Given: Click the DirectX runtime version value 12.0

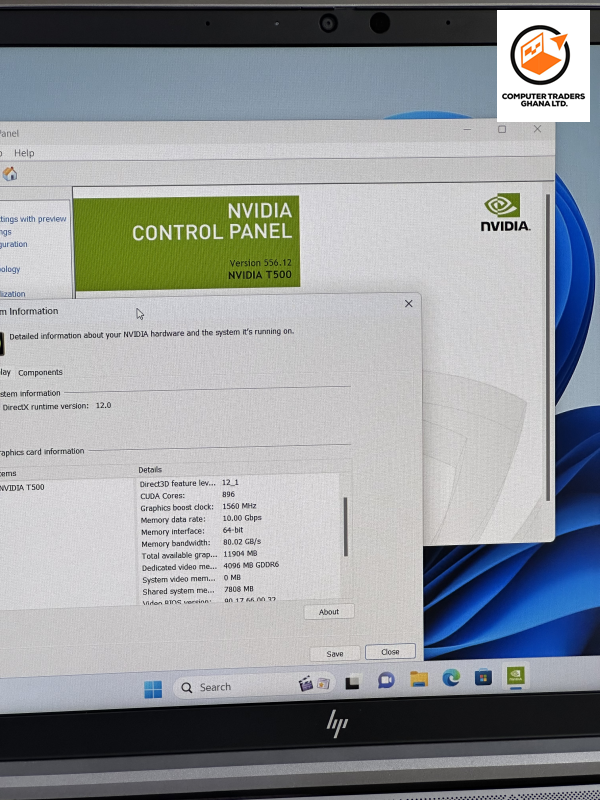Looking at the screenshot, I should tap(104, 405).
